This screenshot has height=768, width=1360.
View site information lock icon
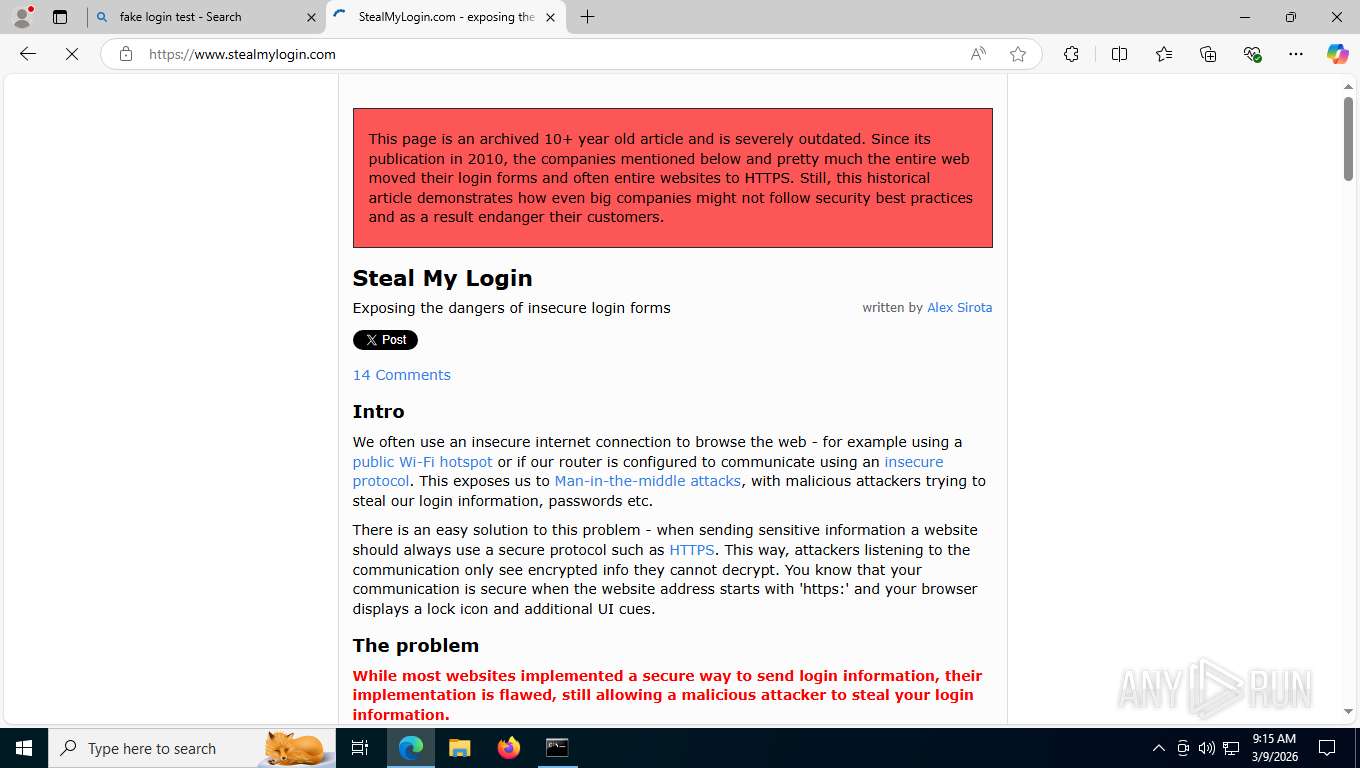[126, 54]
